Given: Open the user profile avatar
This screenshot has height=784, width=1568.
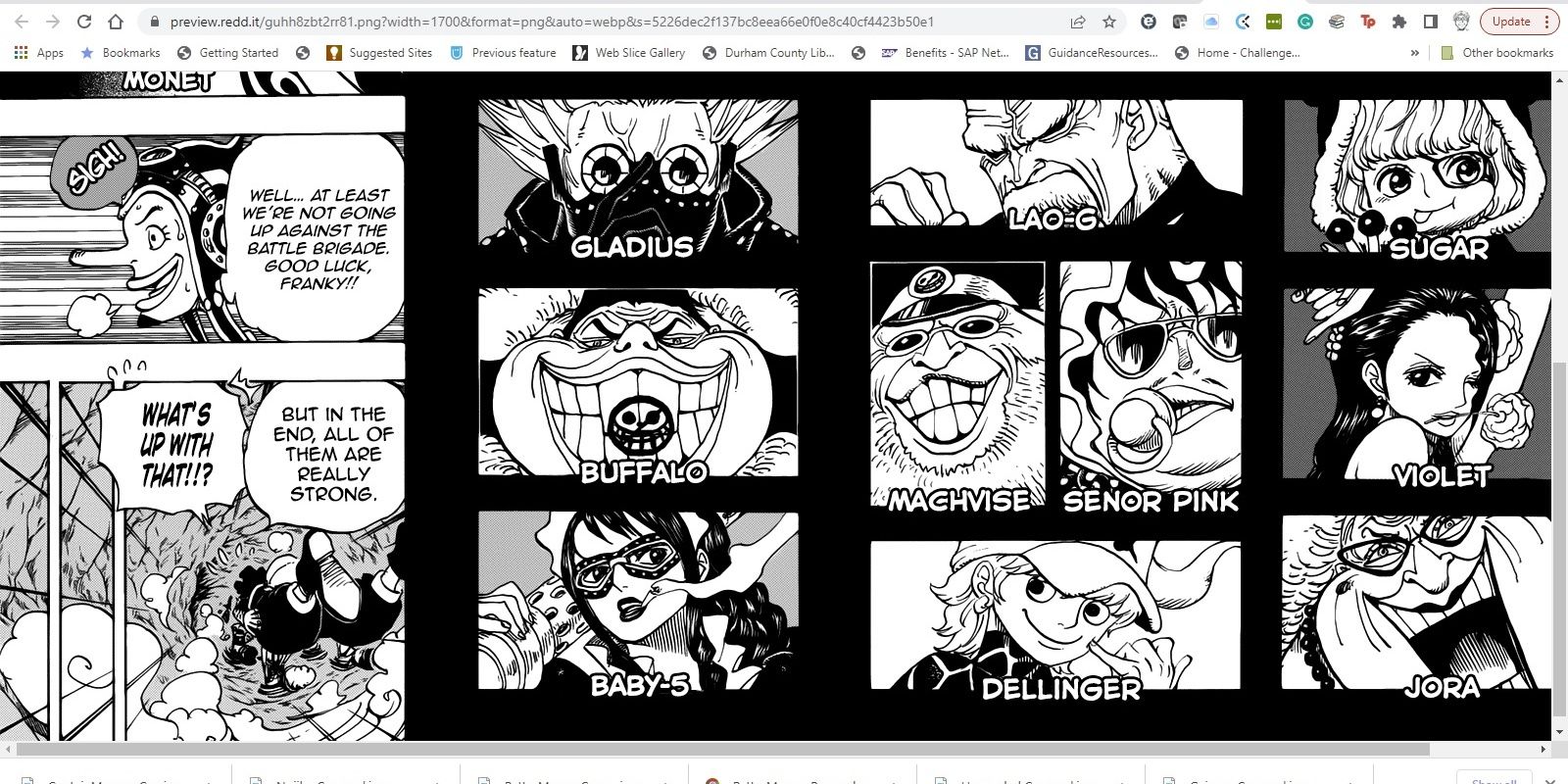Looking at the screenshot, I should coord(1461,22).
